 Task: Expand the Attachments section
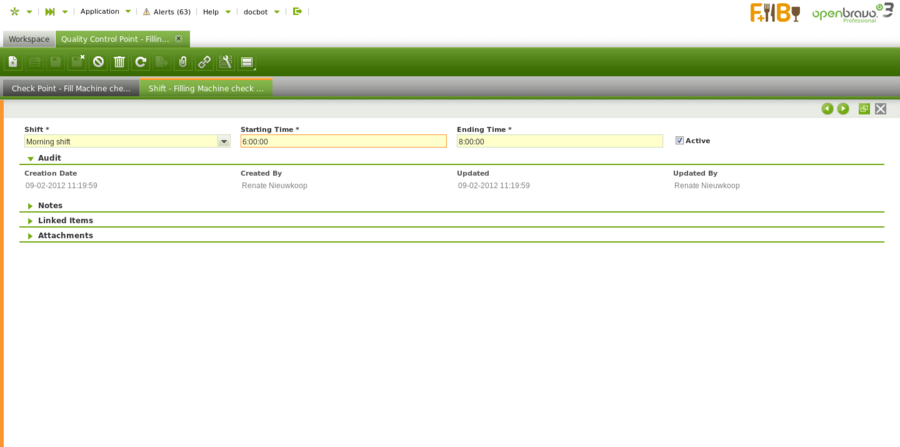[x=31, y=236]
